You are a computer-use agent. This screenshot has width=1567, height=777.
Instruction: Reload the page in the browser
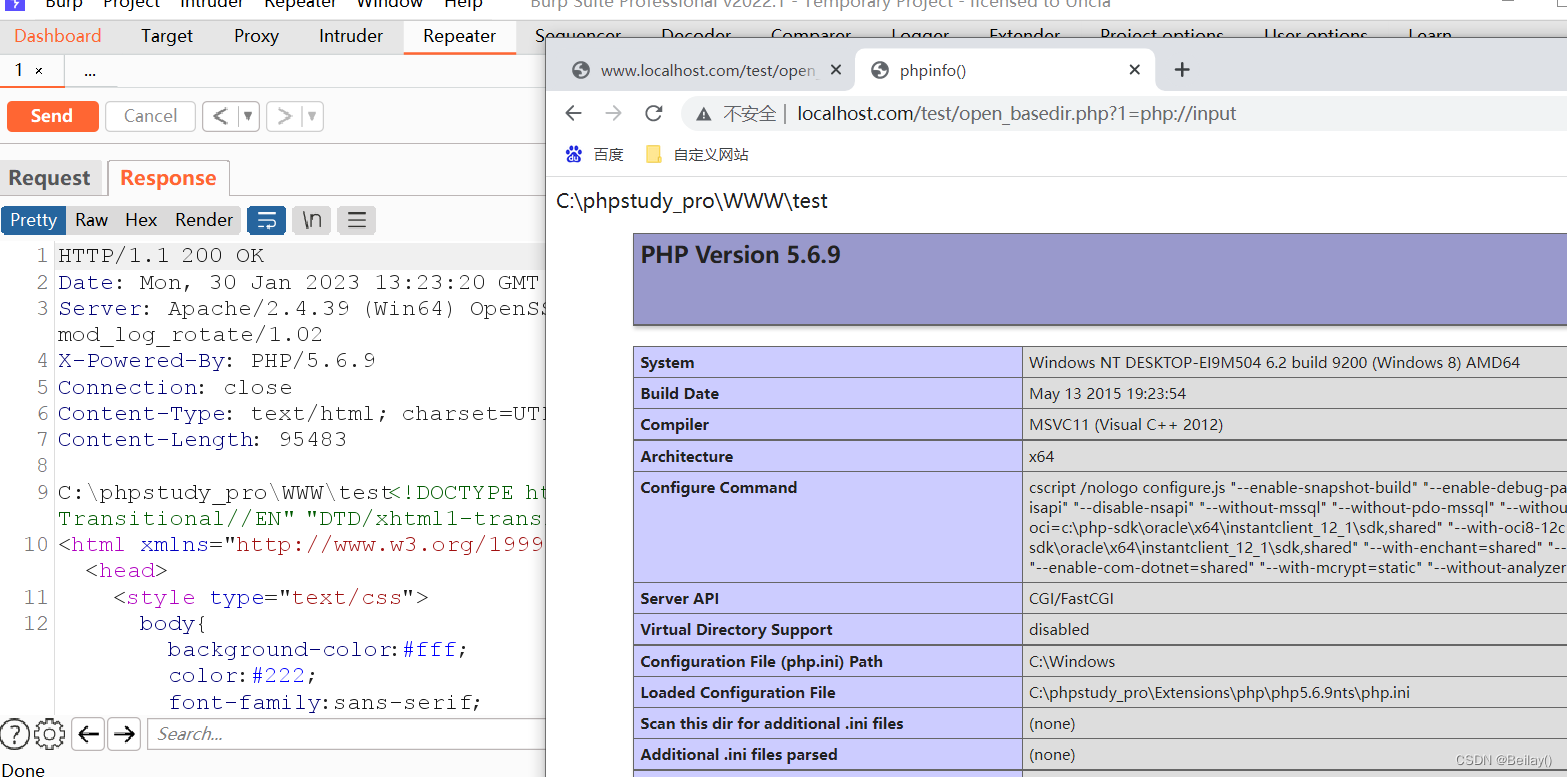point(654,113)
